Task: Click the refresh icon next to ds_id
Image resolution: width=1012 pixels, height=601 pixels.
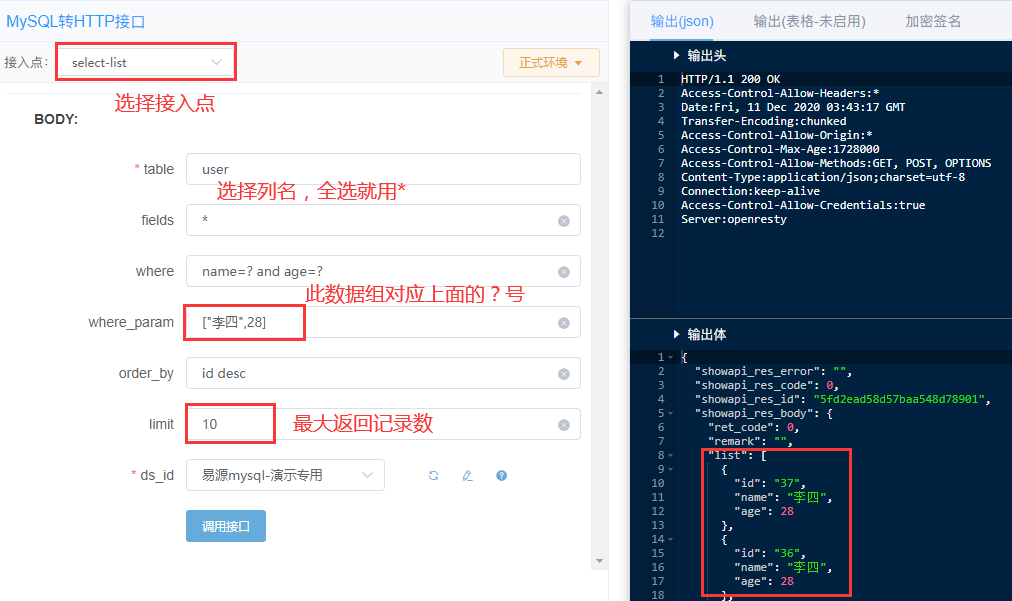Action: (434, 475)
